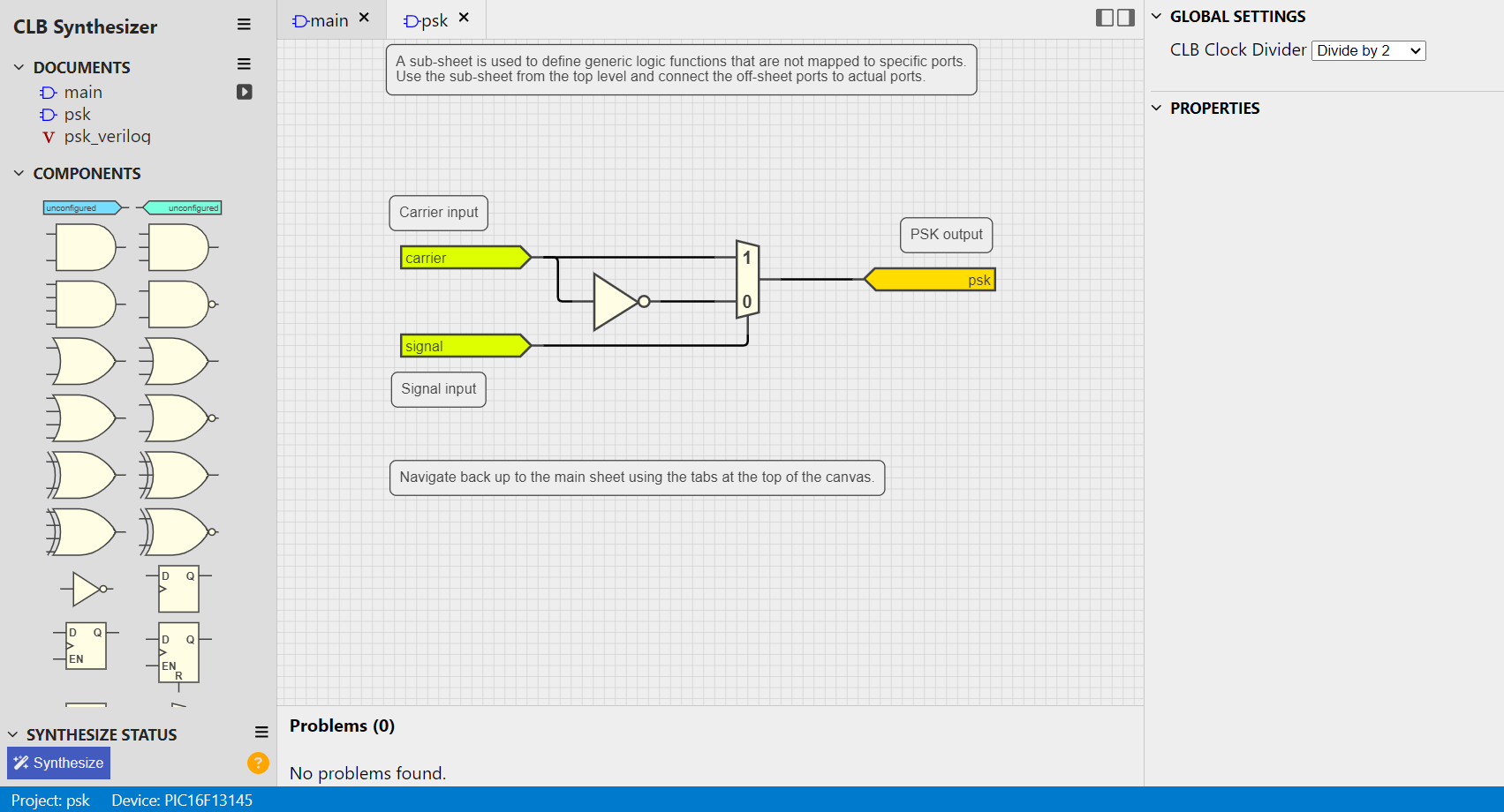Close the psk tab
The height and width of the screenshot is (812, 1504).
pos(464,18)
